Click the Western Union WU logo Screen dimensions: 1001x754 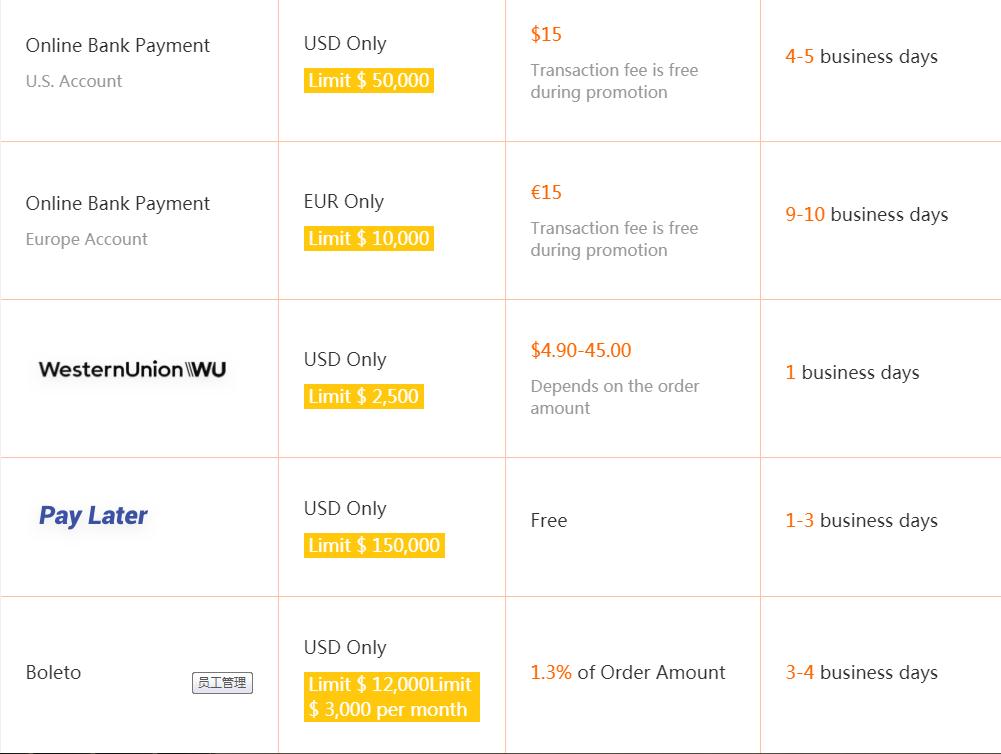point(132,370)
